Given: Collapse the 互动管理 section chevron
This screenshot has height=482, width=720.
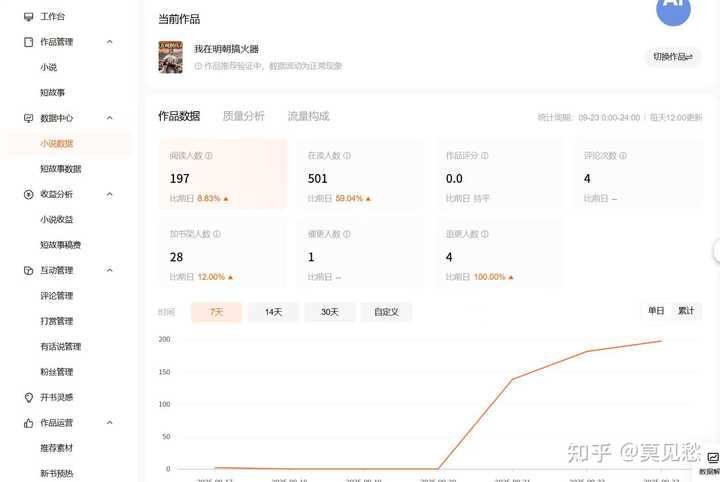Looking at the screenshot, I should (109, 270).
